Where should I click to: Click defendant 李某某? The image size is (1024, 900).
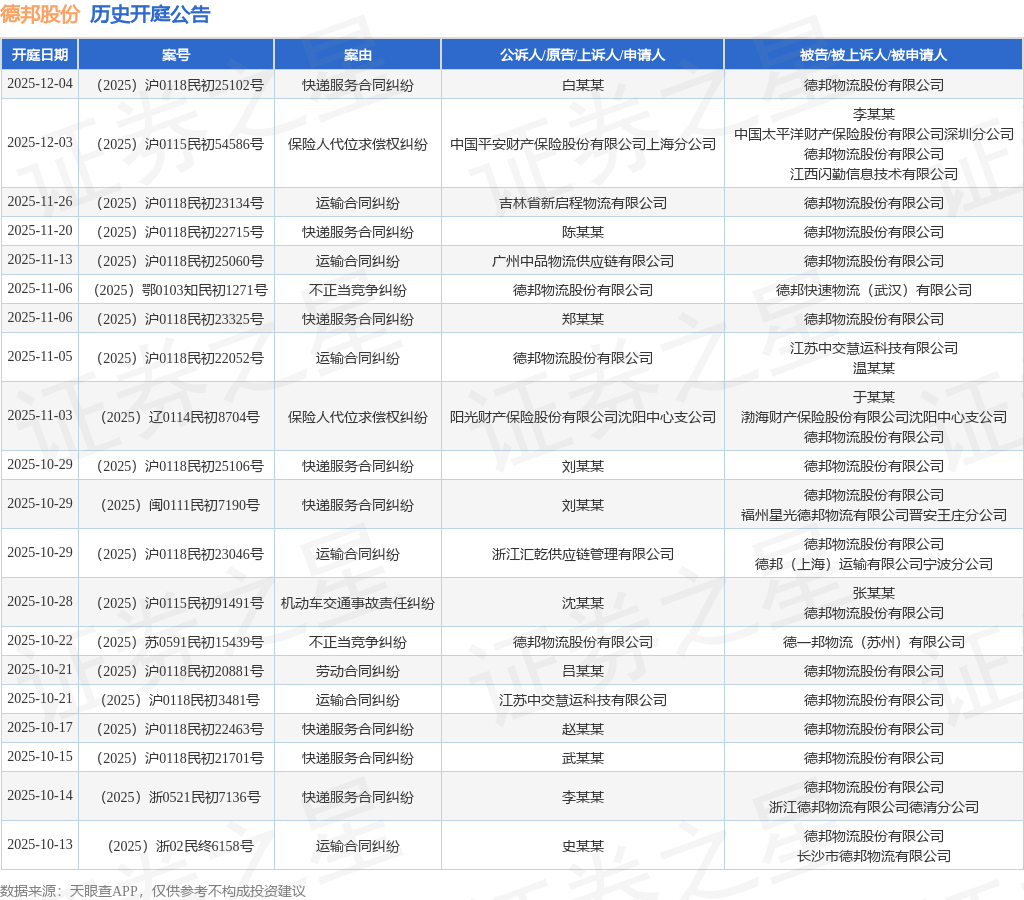pyautogui.click(x=874, y=114)
